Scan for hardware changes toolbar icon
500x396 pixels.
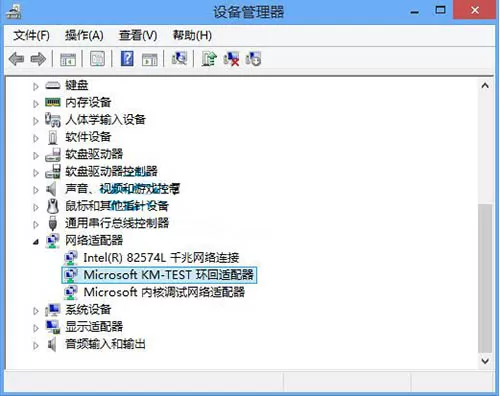(x=179, y=59)
